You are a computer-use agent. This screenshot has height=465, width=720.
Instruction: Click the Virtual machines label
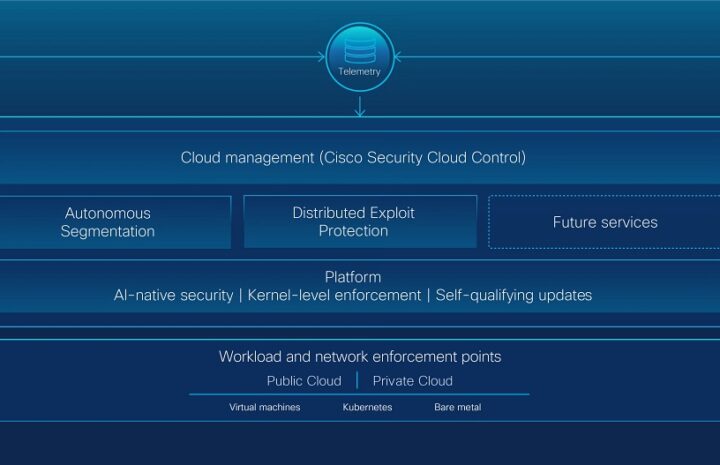(264, 407)
